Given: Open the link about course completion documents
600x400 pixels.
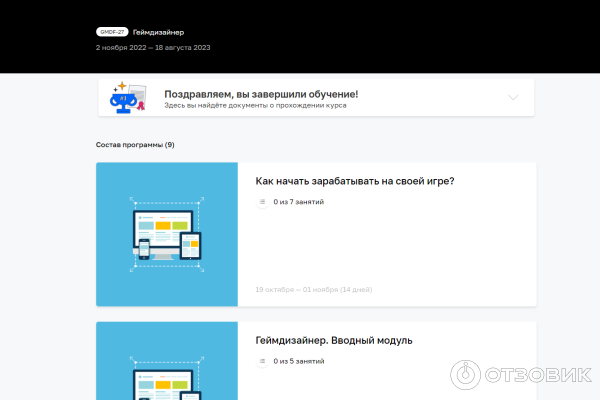Looking at the screenshot, I should click(x=255, y=105).
